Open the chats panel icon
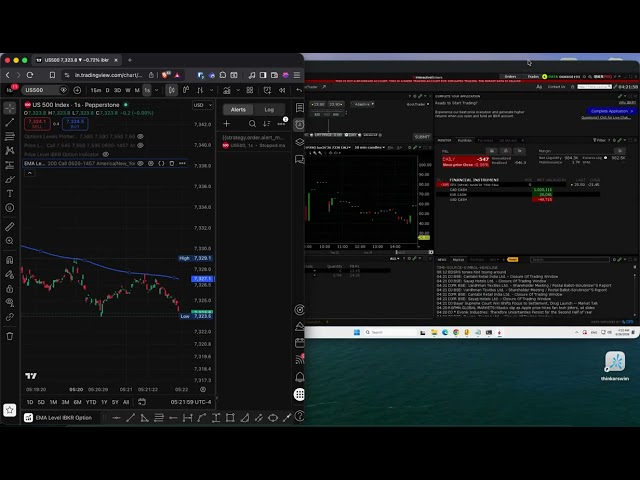Viewport: 640px width, 480px height. (x=300, y=159)
